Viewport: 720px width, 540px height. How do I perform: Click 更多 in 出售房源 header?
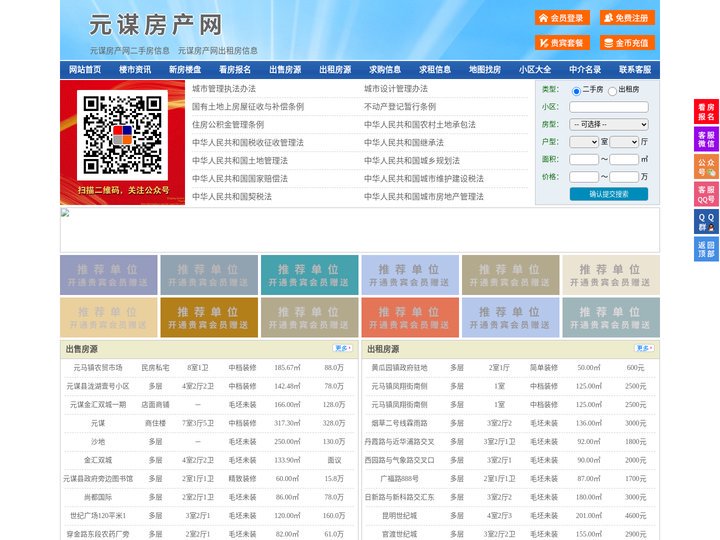click(343, 349)
